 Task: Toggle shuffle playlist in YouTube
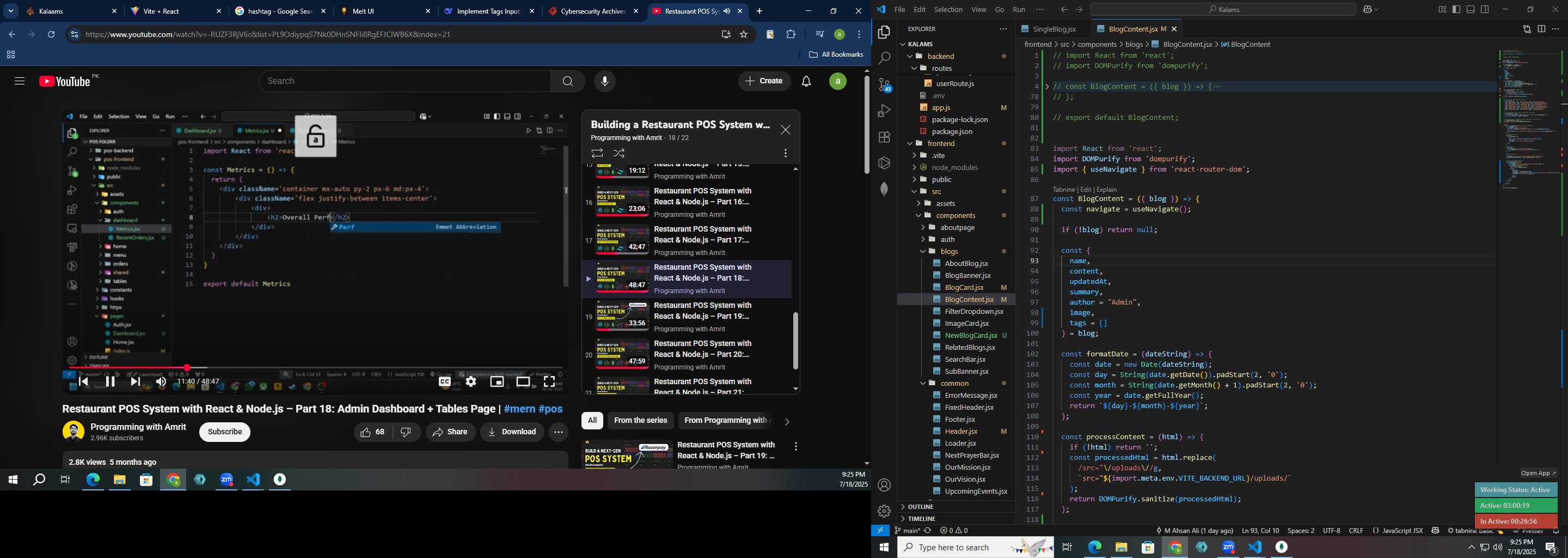click(620, 154)
